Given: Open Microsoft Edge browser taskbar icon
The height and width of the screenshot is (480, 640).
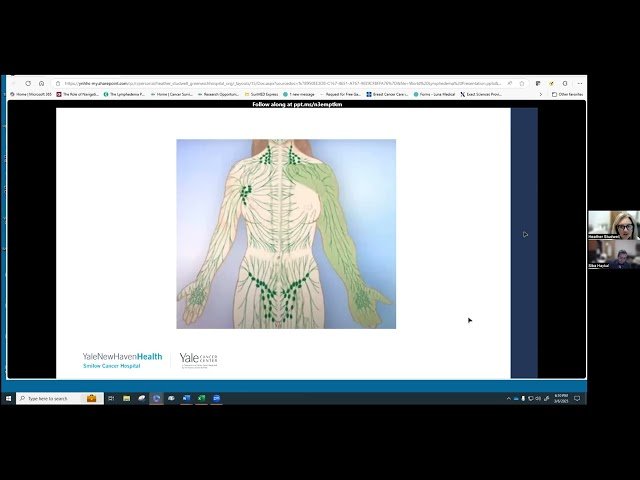Looking at the screenshot, I should pos(156,398).
